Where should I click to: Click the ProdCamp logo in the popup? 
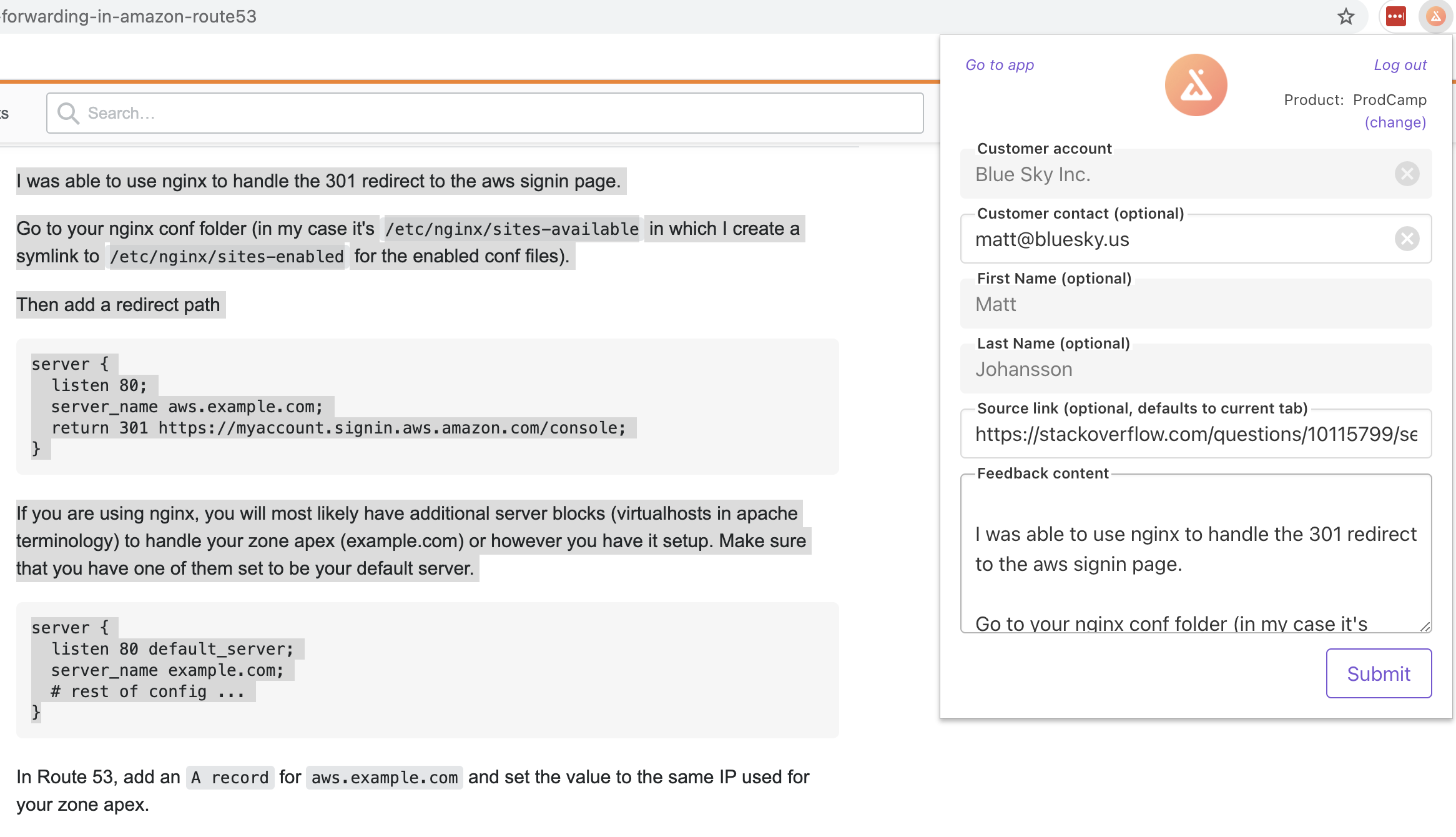pos(1196,85)
